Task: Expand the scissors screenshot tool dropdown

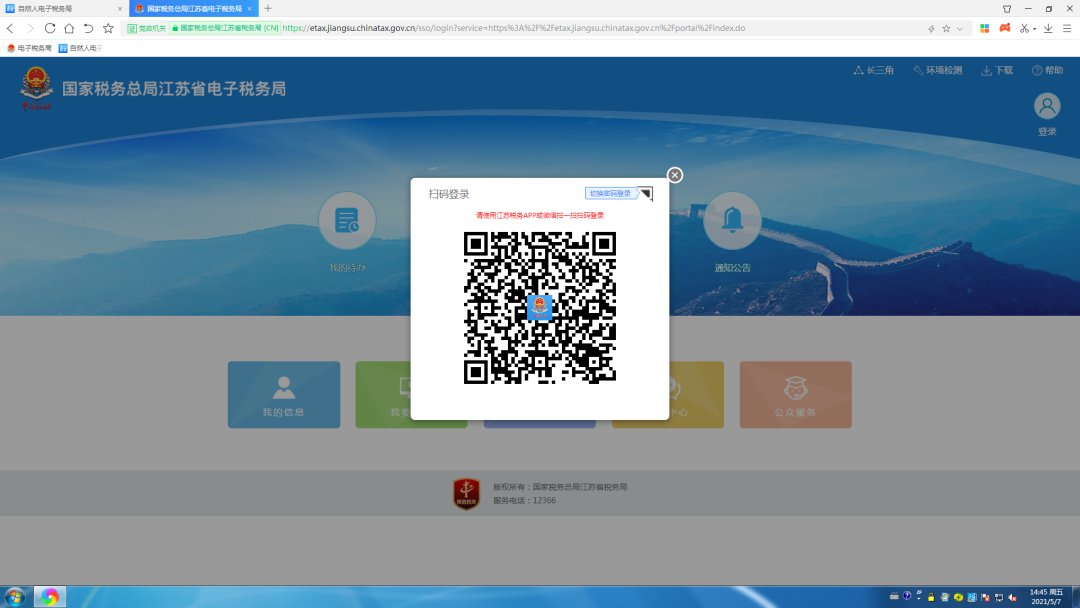Action: point(1034,29)
